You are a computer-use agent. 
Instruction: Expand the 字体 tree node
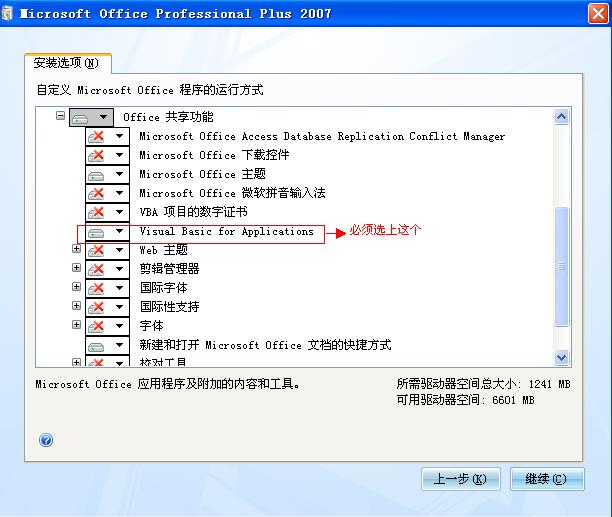pos(76,325)
